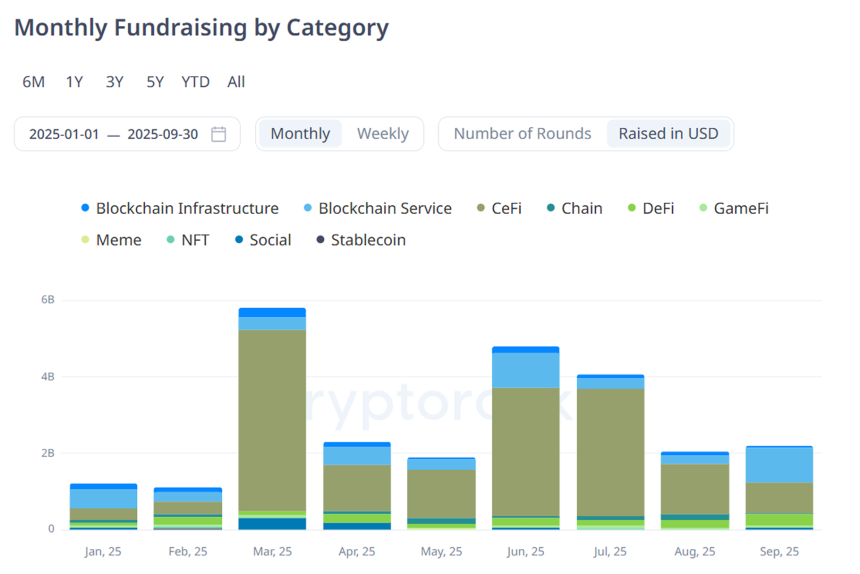Choose the All time range

pyautogui.click(x=236, y=82)
